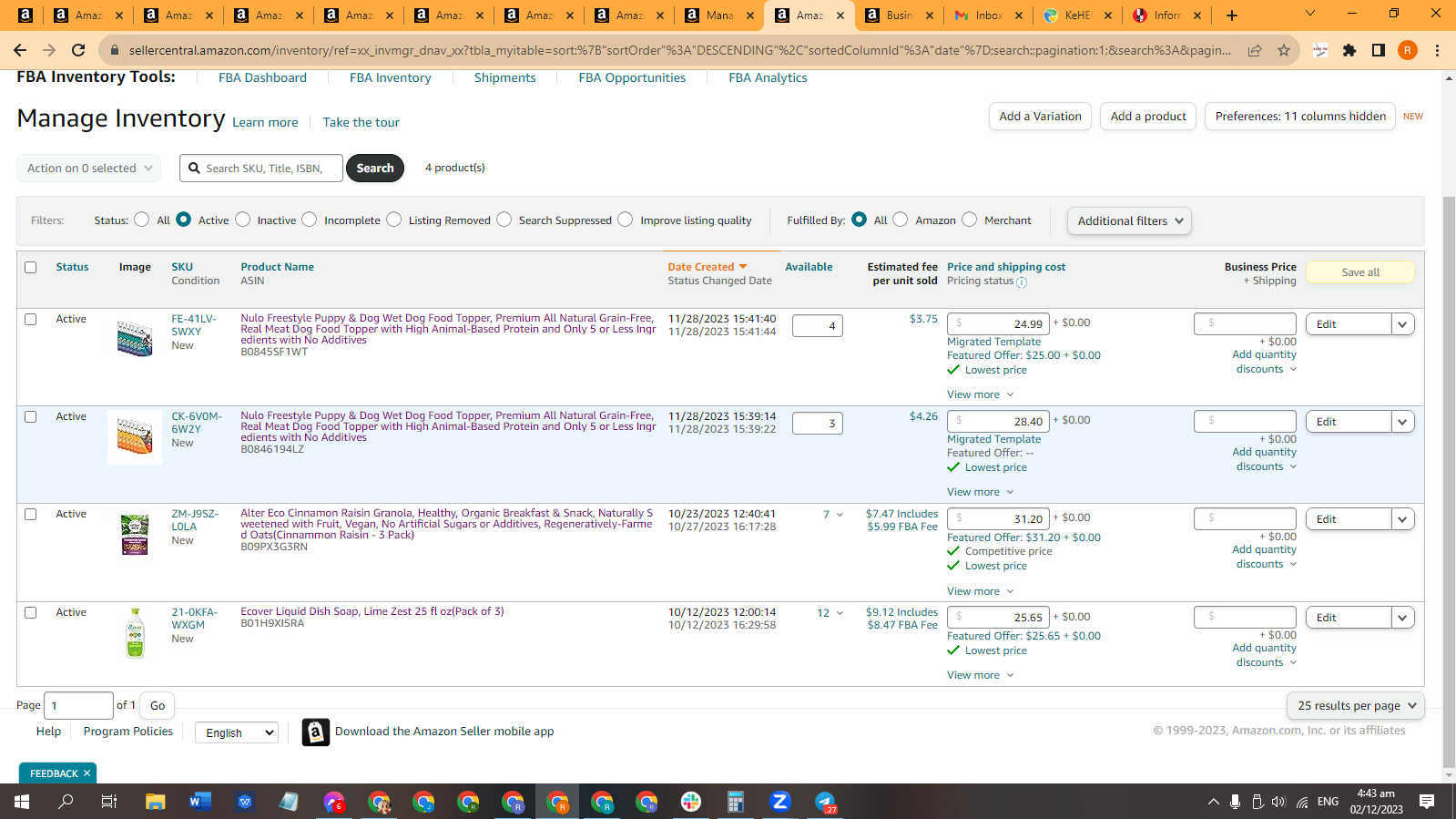Click the magnifier icon in SKU search box
The height and width of the screenshot is (819, 1456).
point(194,168)
